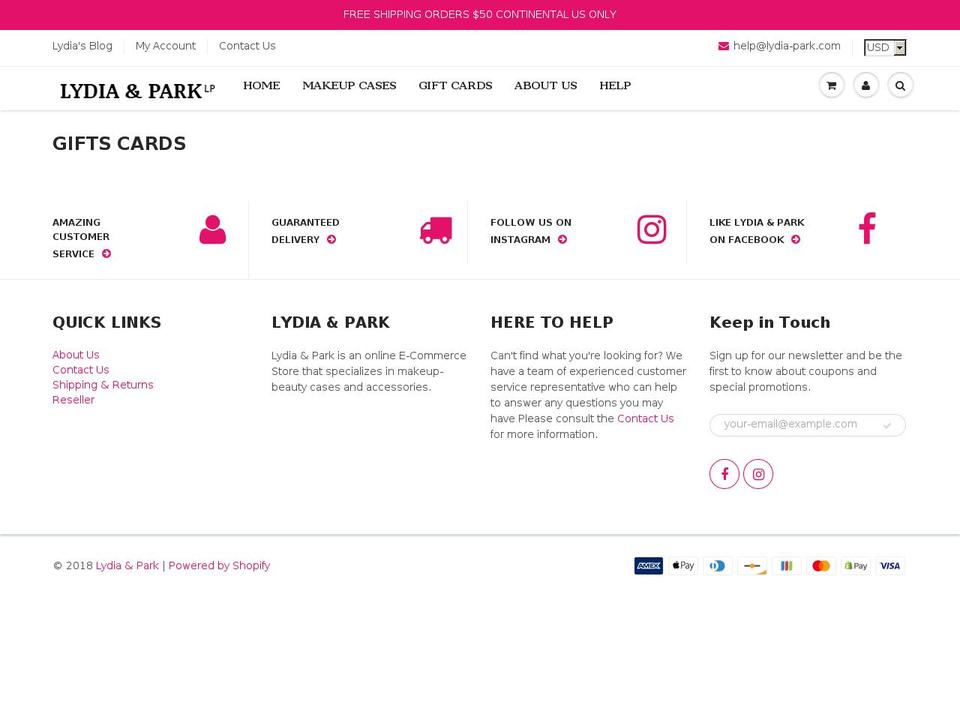Click Amazing Customer Service text

click(81, 238)
